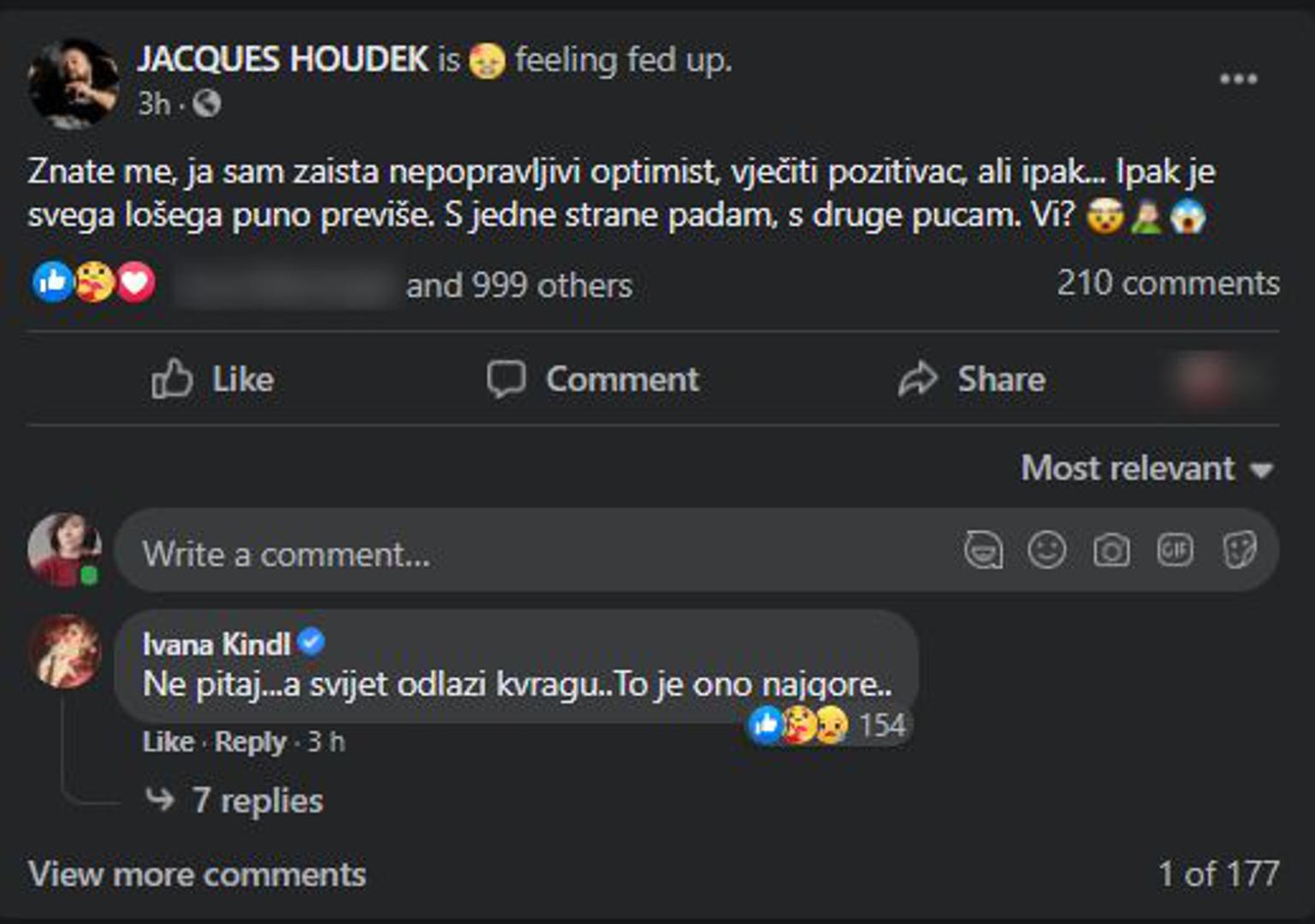This screenshot has height=924, width=1315.
Task: Open the 210 comments link
Action: click(1168, 283)
